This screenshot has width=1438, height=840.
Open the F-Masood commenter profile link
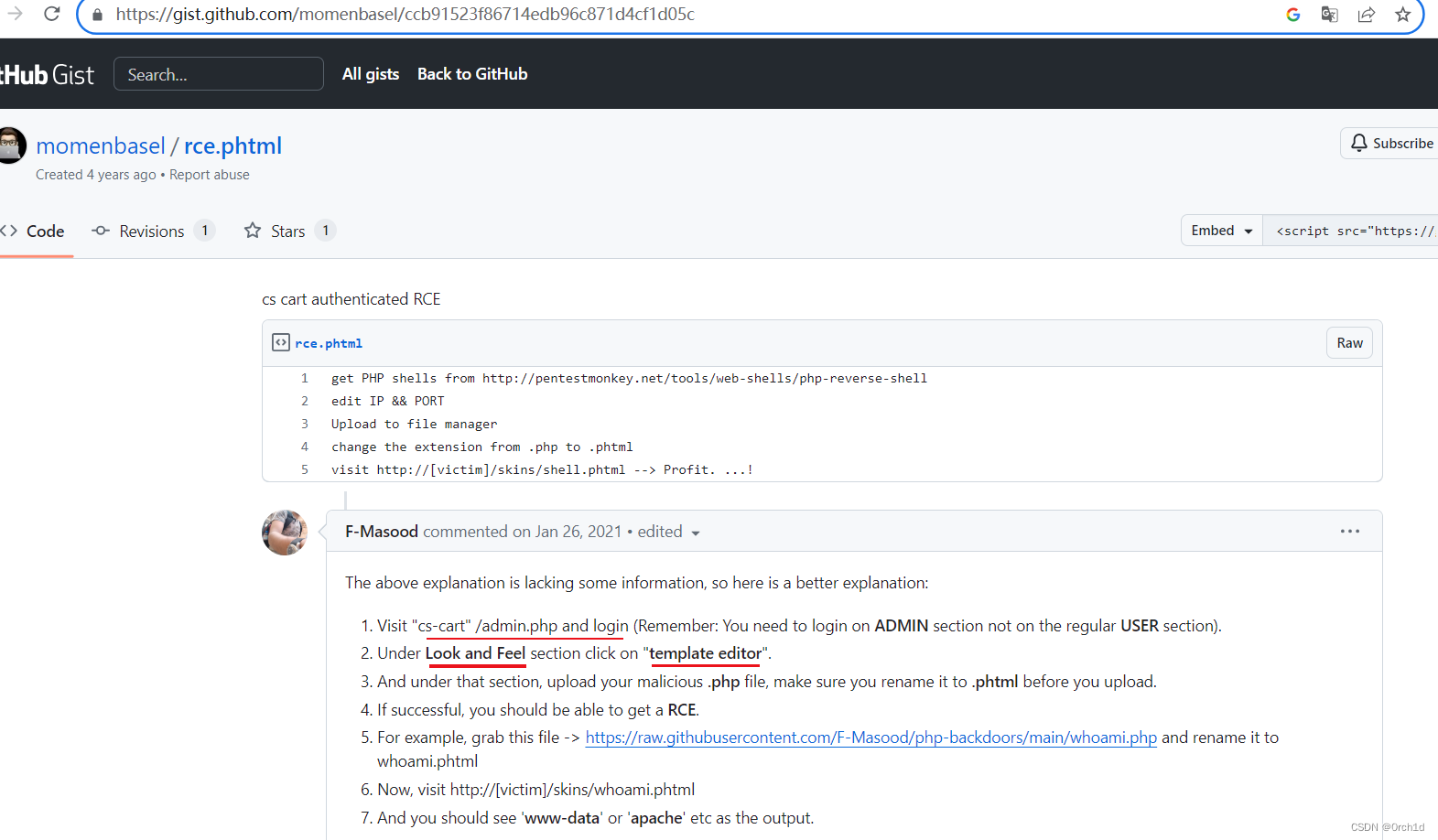382,532
